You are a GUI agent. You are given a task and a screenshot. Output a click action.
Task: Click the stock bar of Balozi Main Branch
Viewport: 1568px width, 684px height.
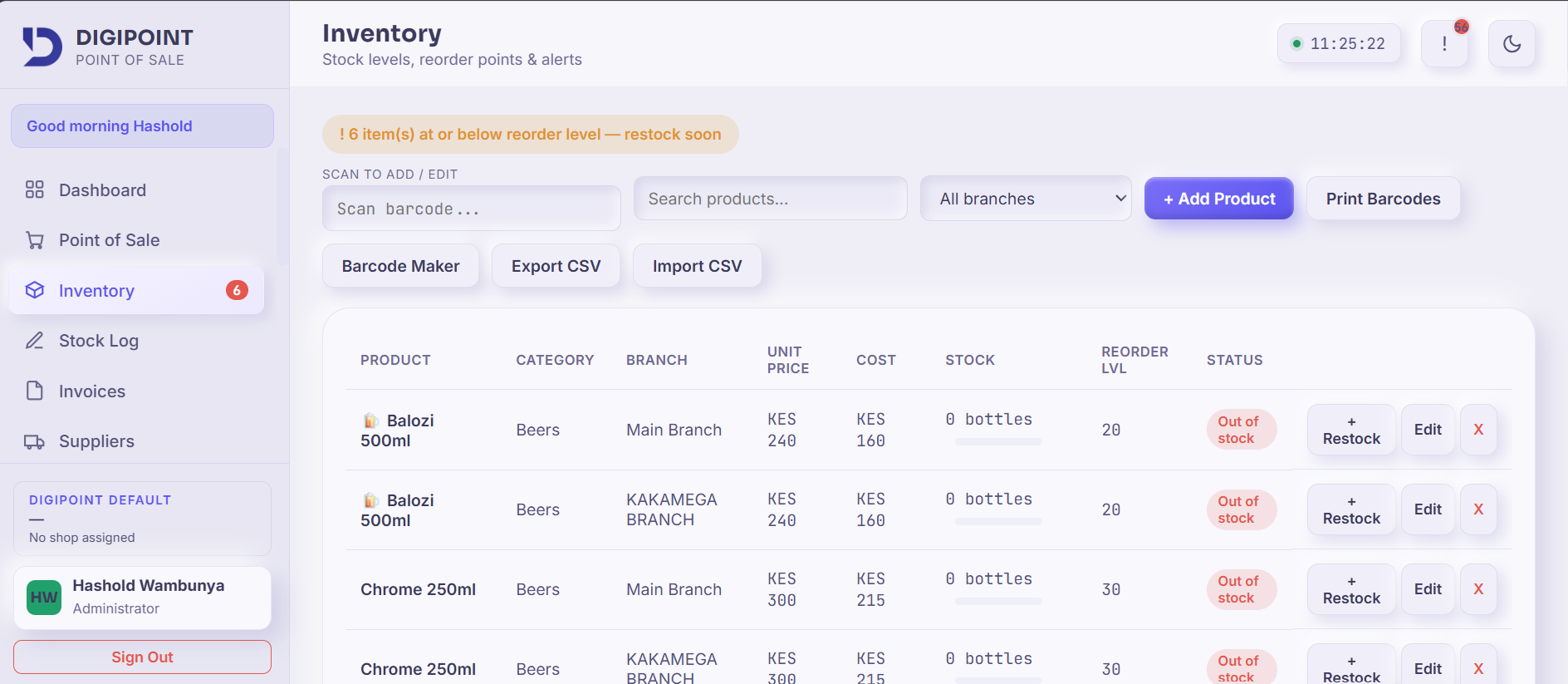pyautogui.click(x=998, y=442)
